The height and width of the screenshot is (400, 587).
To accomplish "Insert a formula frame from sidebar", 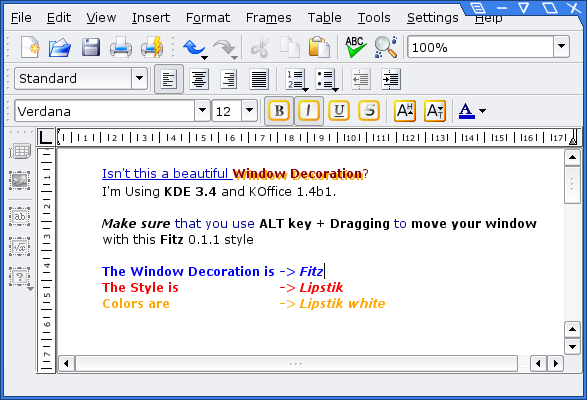I will coord(19,247).
